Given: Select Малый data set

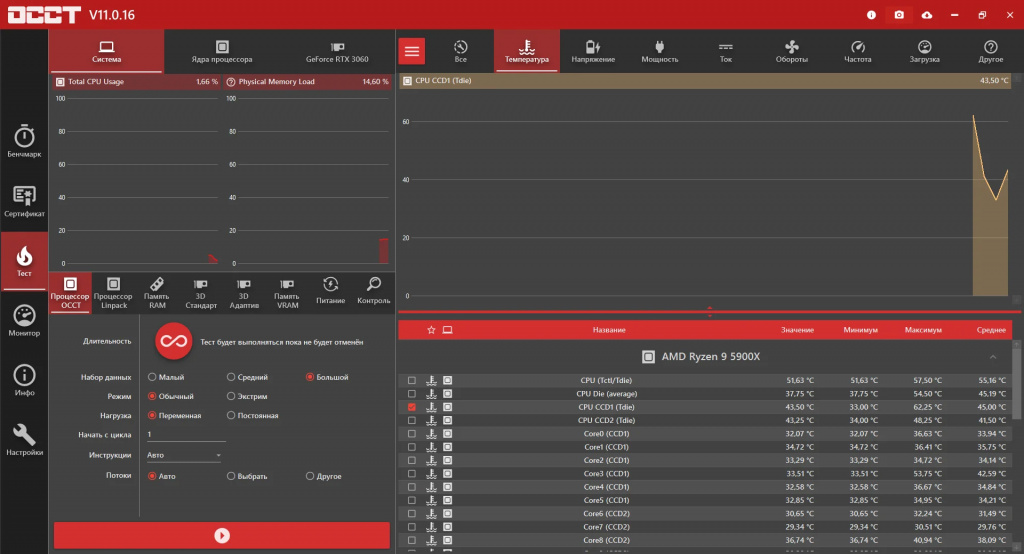Looking at the screenshot, I should 152,377.
